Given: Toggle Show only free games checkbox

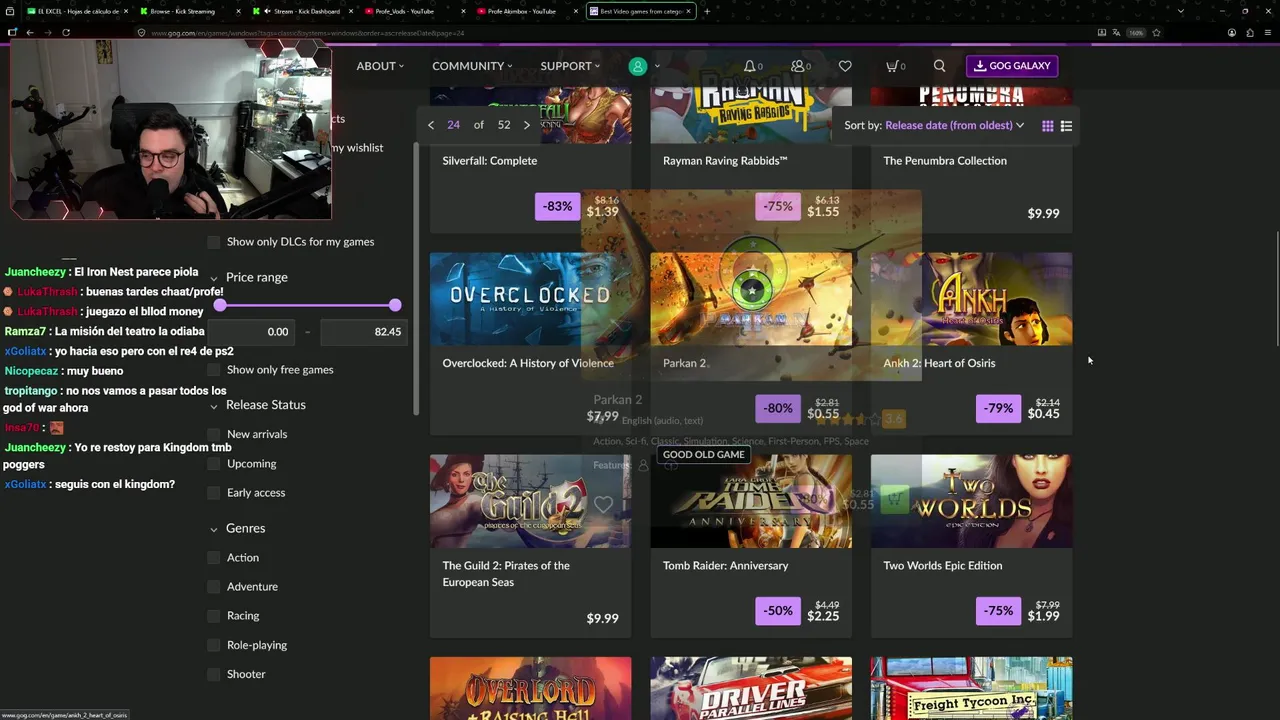Looking at the screenshot, I should (x=213, y=370).
